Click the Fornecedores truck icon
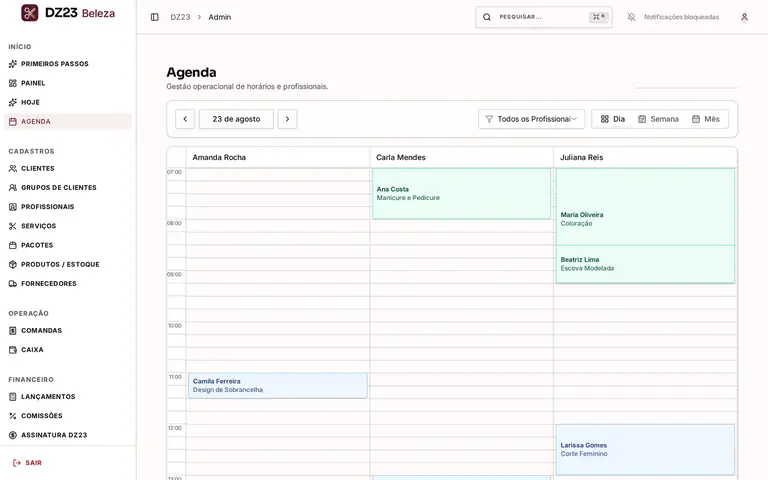 [13, 284]
